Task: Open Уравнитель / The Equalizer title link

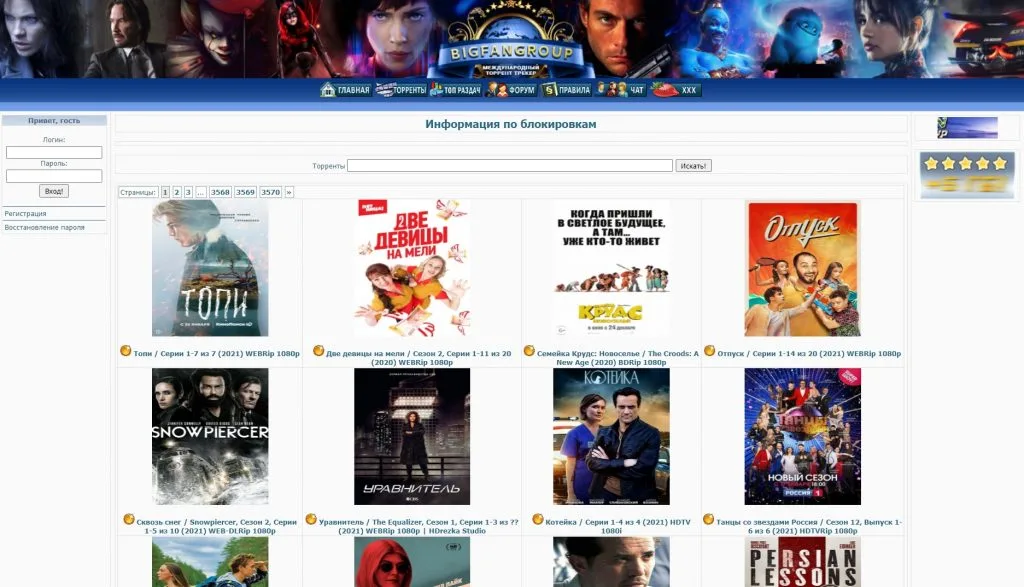Action: click(x=419, y=526)
